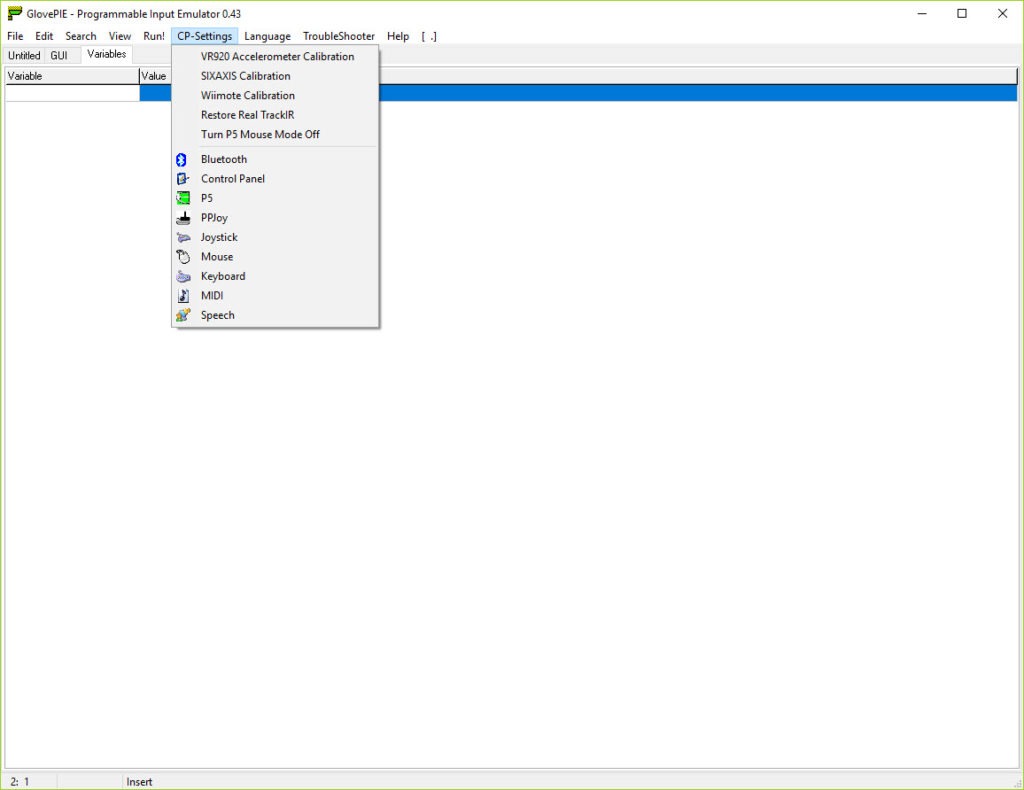
Task: Collapse the CP-Settings menu
Action: [204, 37]
